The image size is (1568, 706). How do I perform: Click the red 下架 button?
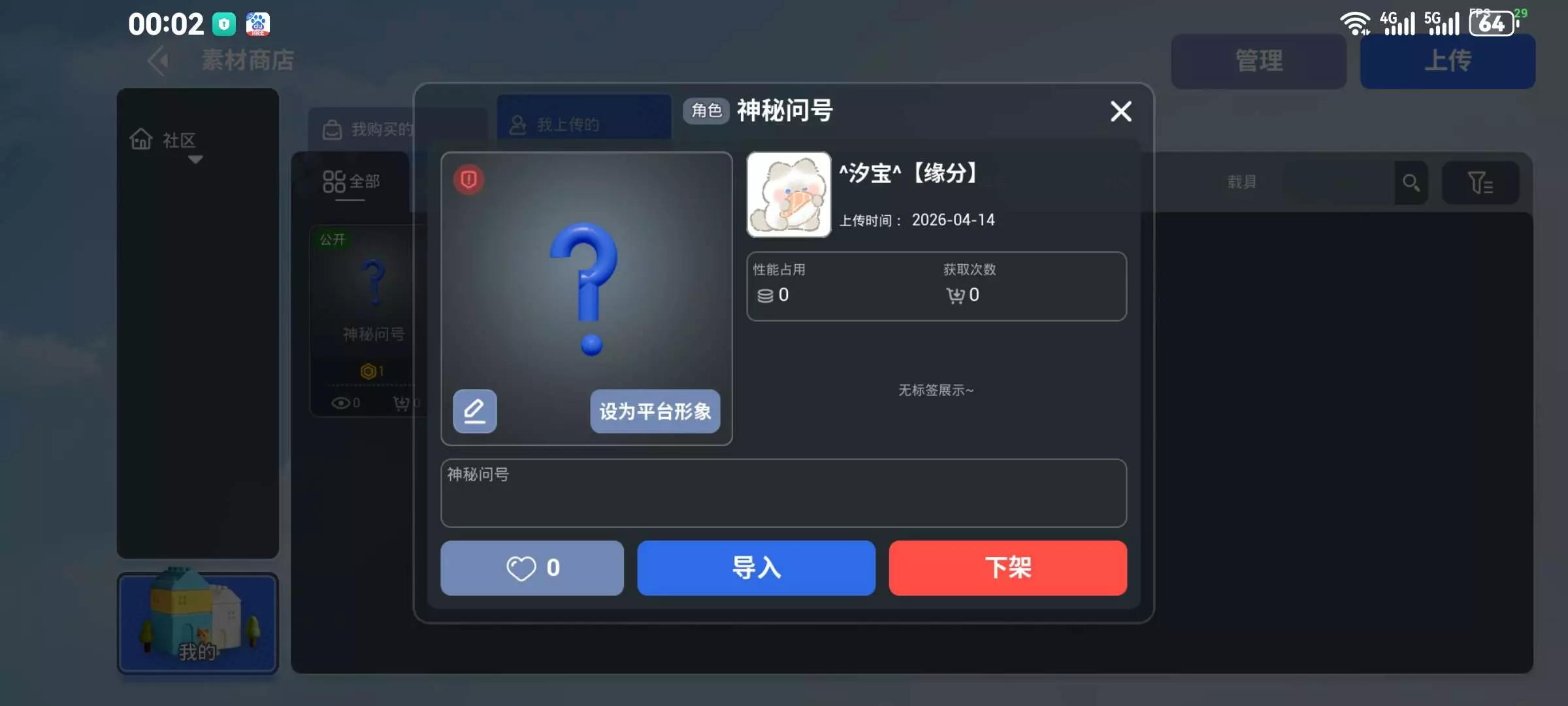[x=1007, y=567]
